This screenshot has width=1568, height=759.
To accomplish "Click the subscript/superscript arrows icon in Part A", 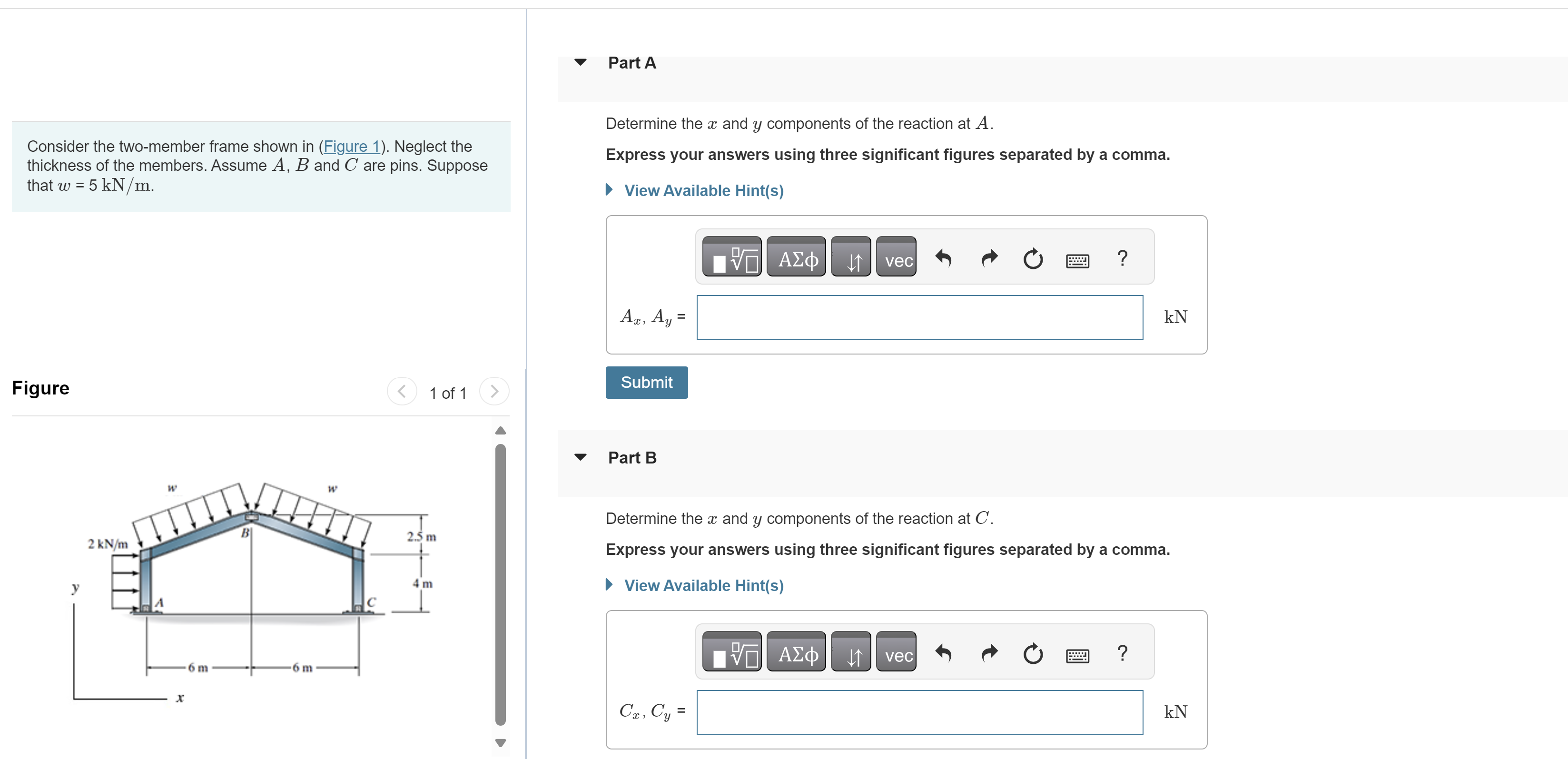I will [851, 258].
